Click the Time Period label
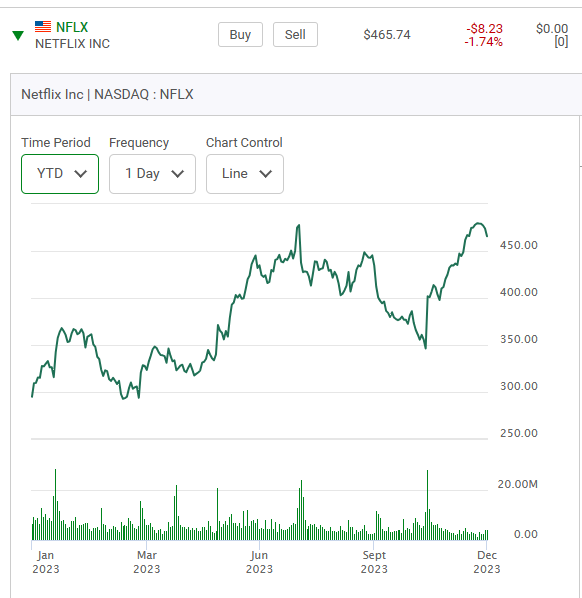 pyautogui.click(x=56, y=143)
